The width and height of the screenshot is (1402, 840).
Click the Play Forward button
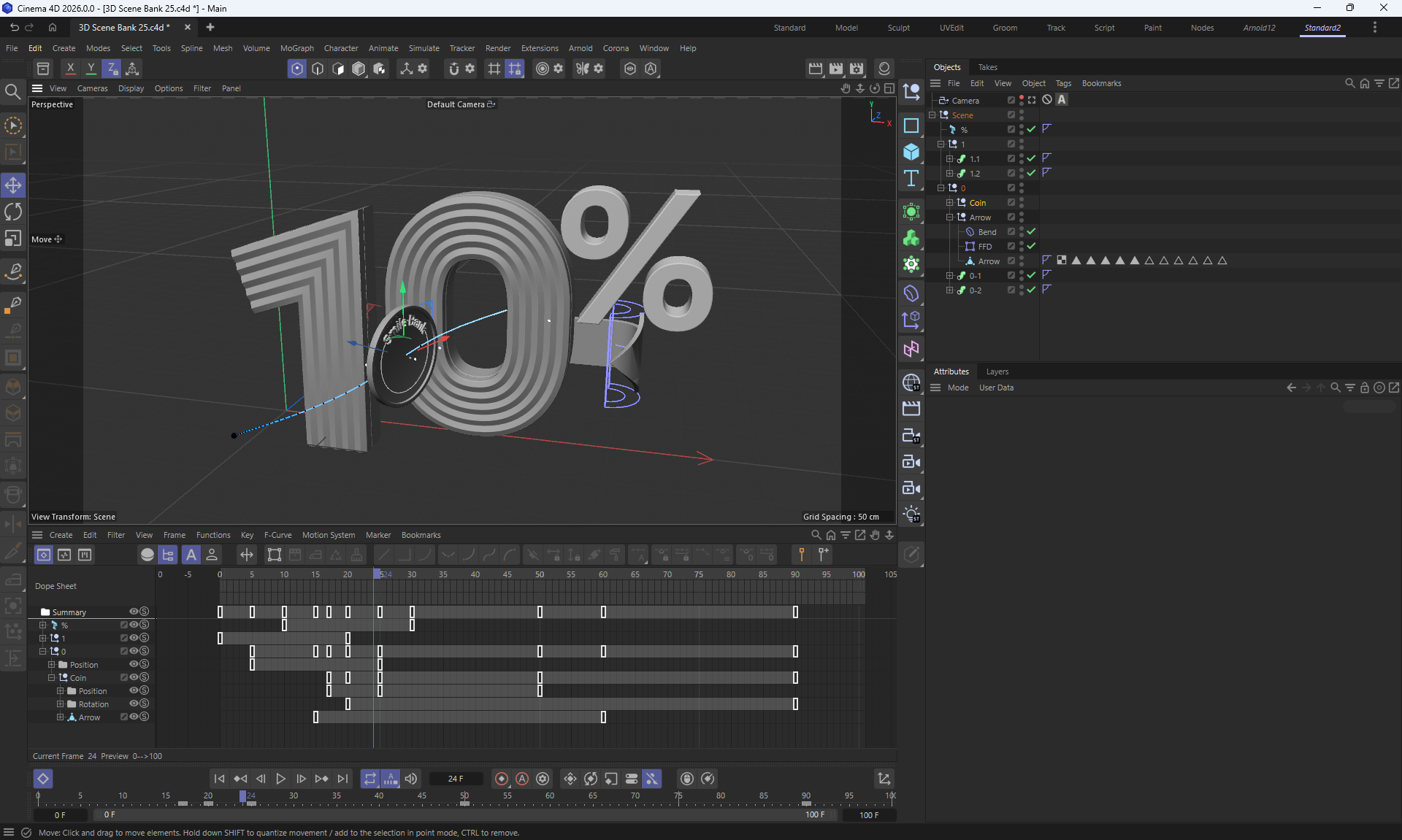[280, 779]
